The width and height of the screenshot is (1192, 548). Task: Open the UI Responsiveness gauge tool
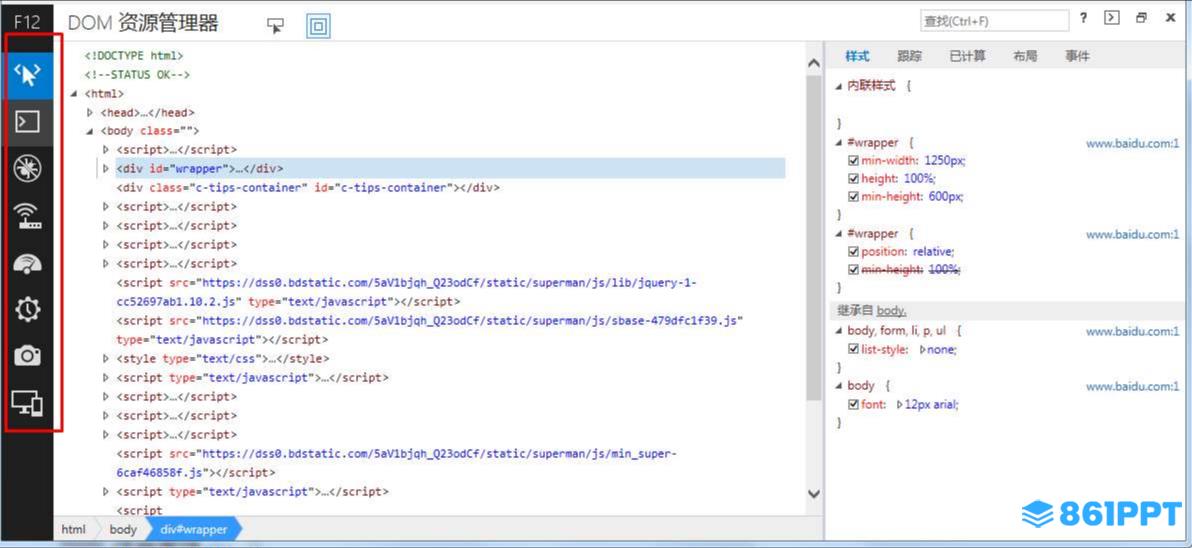pyautogui.click(x=27, y=263)
